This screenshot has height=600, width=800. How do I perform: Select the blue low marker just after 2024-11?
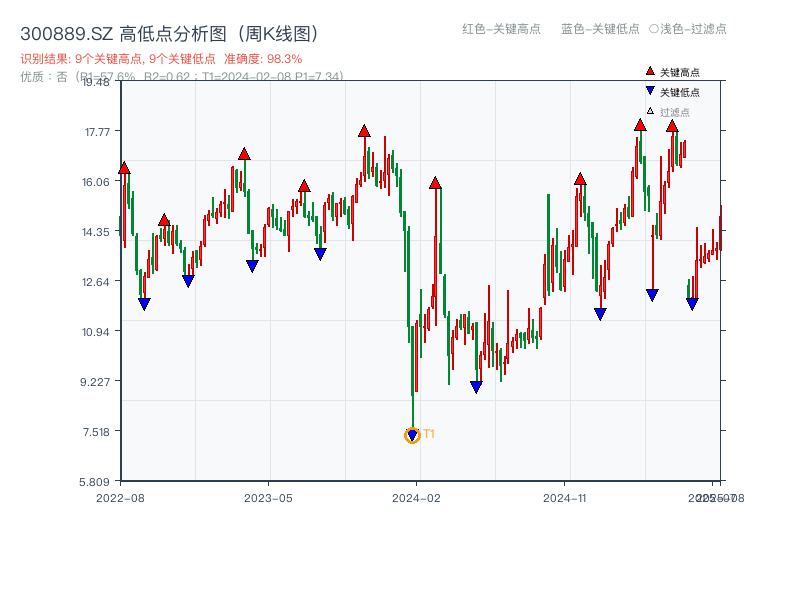601,314
